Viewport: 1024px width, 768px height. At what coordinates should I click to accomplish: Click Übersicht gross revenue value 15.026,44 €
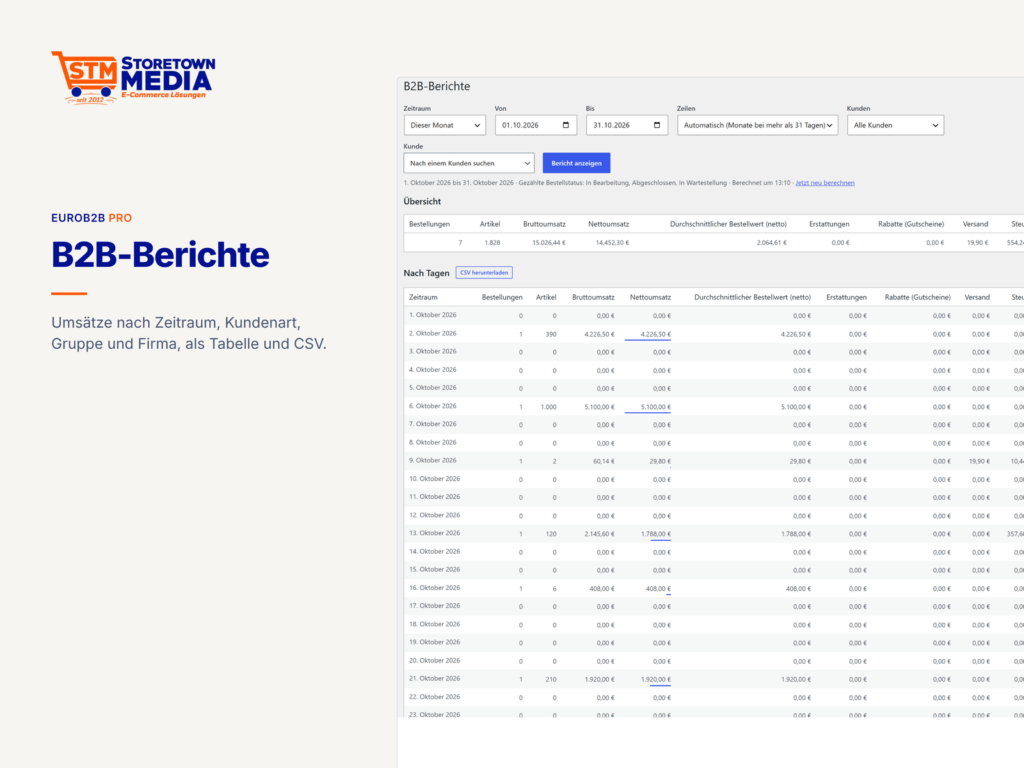(549, 243)
